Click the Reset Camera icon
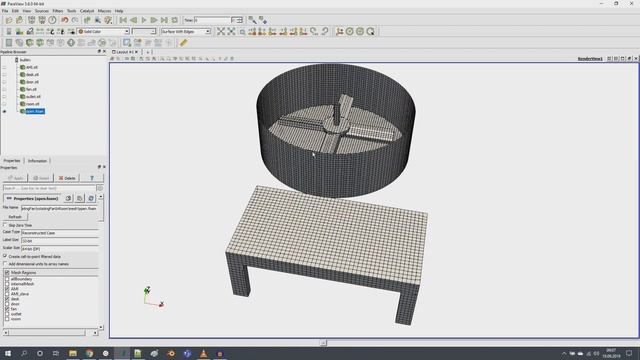640x360 pixels. (x=221, y=31)
